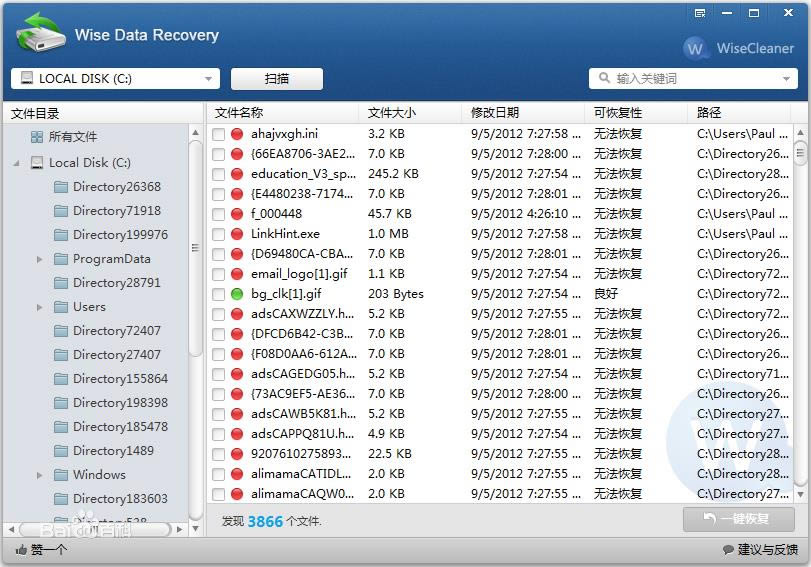Click the Directory72407 folder icon

click(61, 331)
